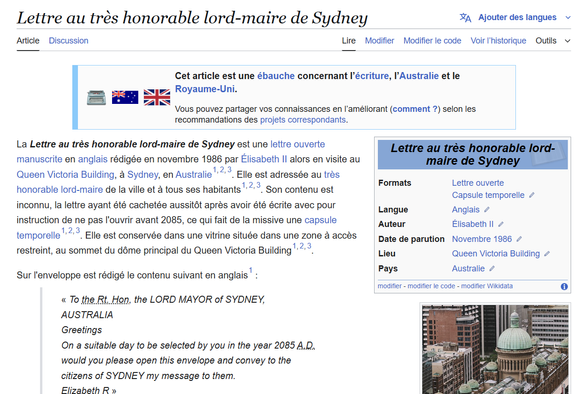584x394 pixels.
Task: Click the comment ? link
Action: [x=415, y=109]
